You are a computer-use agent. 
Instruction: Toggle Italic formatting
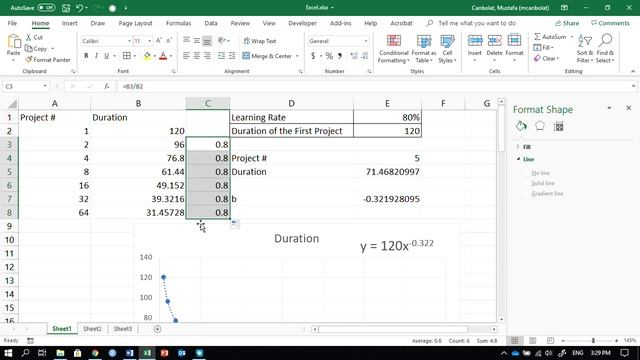click(96, 56)
